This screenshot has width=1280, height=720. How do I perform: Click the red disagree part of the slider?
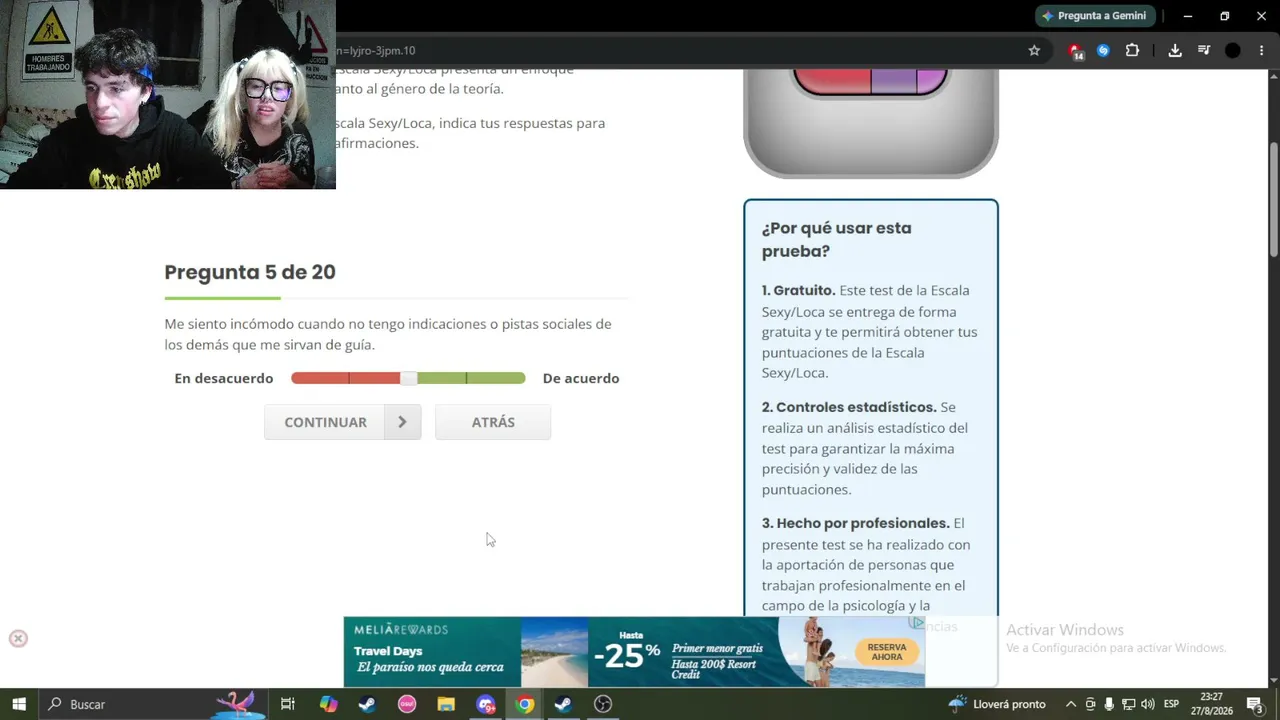coord(346,378)
